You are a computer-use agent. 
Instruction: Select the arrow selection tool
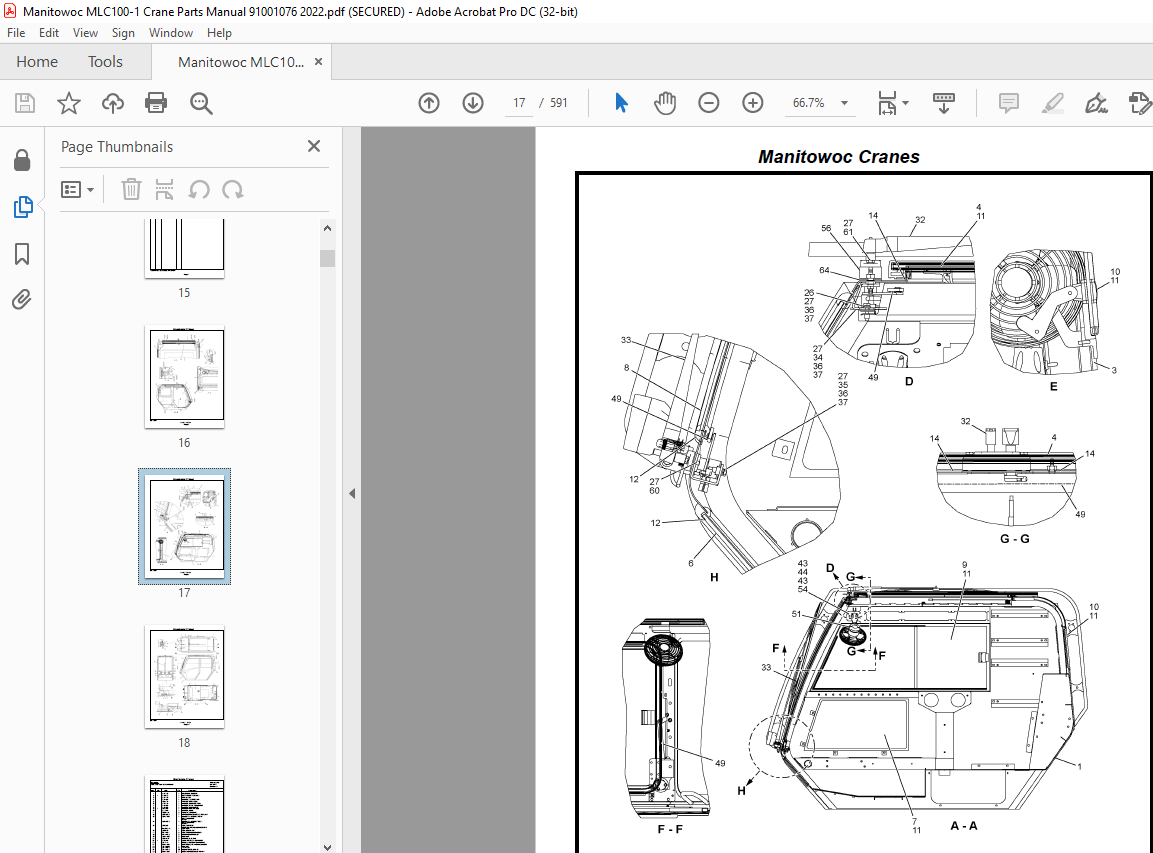pos(621,103)
